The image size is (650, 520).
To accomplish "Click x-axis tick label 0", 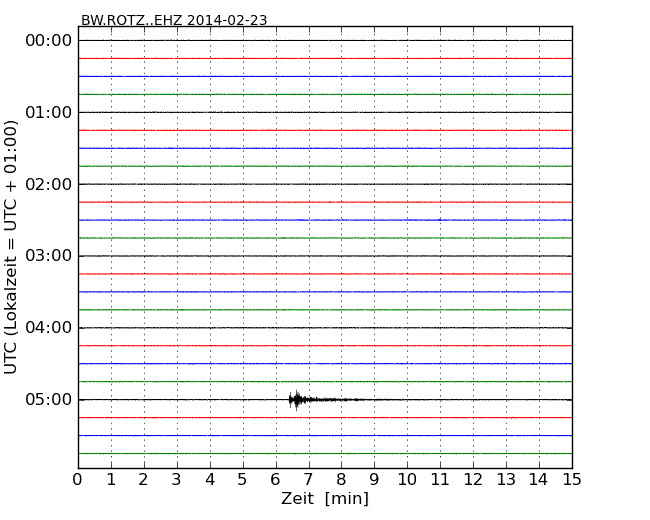I will [x=78, y=480].
